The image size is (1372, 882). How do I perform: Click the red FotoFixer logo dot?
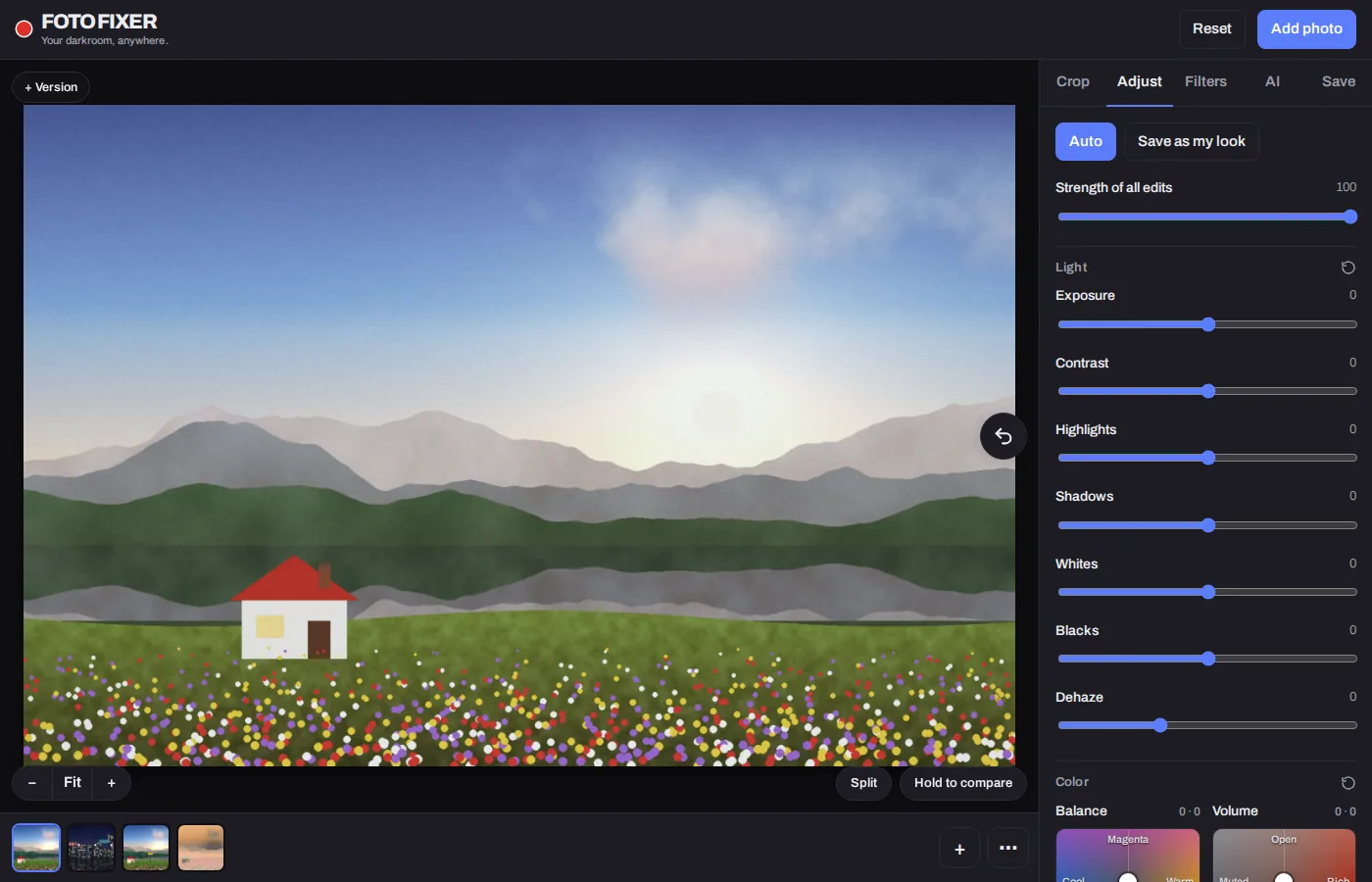(24, 29)
